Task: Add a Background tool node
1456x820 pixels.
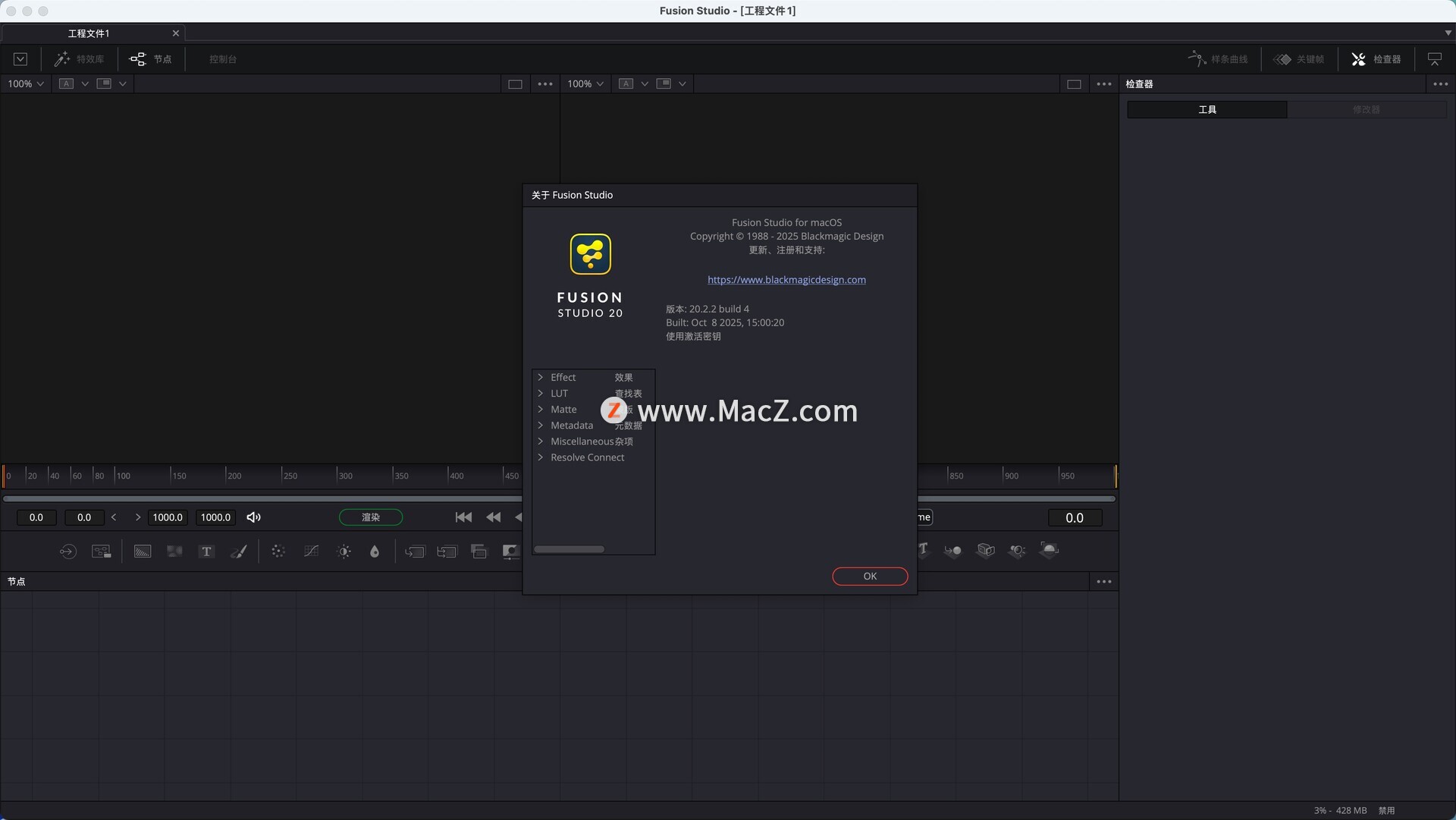Action: pyautogui.click(x=143, y=551)
